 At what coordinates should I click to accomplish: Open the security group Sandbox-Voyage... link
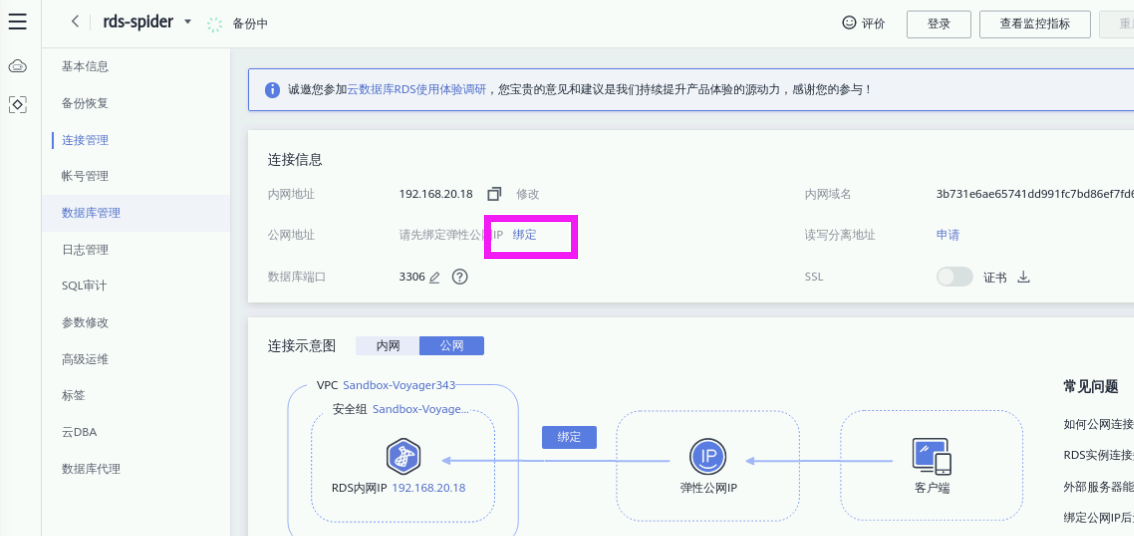[421, 409]
